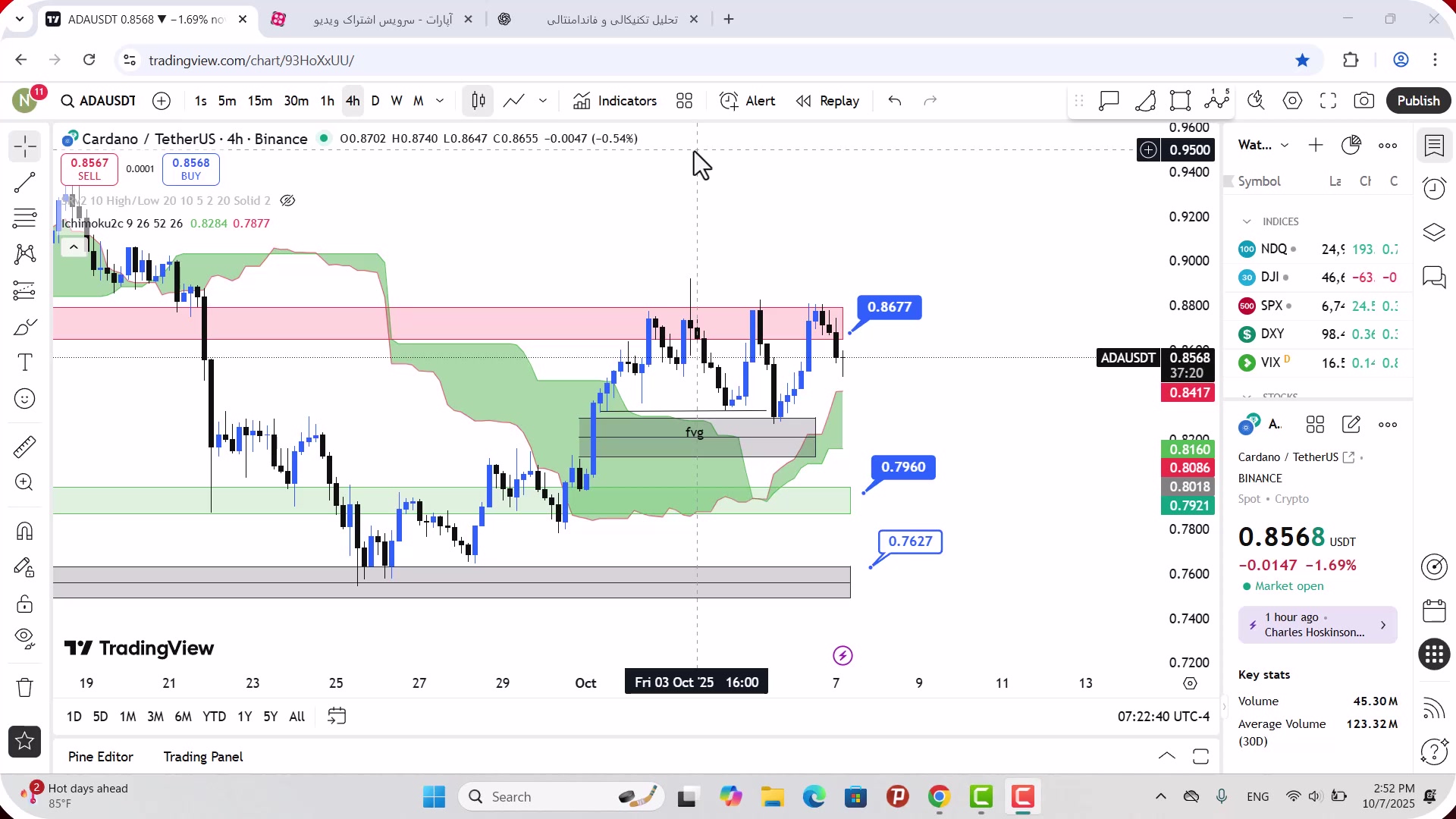Open favorites star toolbar button

tap(25, 742)
